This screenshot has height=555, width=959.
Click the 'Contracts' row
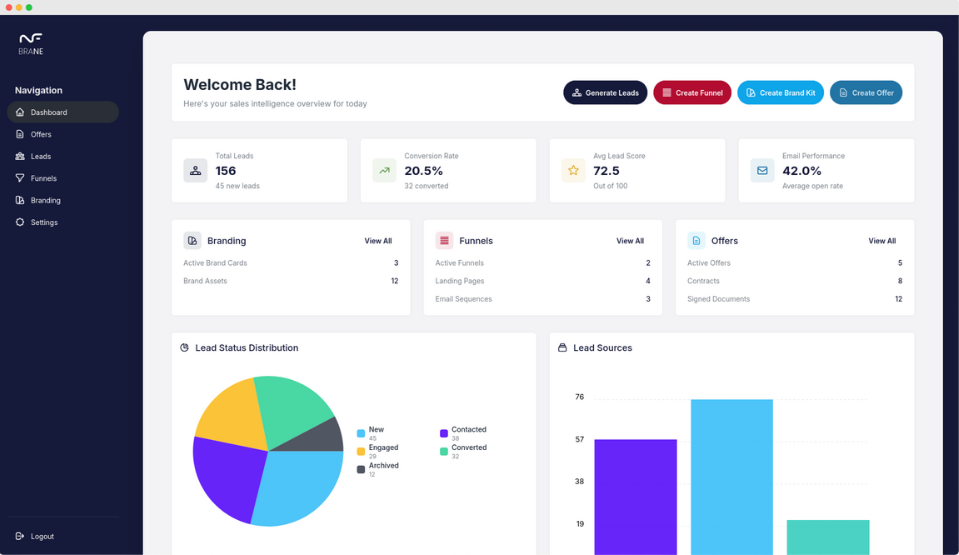(794, 281)
